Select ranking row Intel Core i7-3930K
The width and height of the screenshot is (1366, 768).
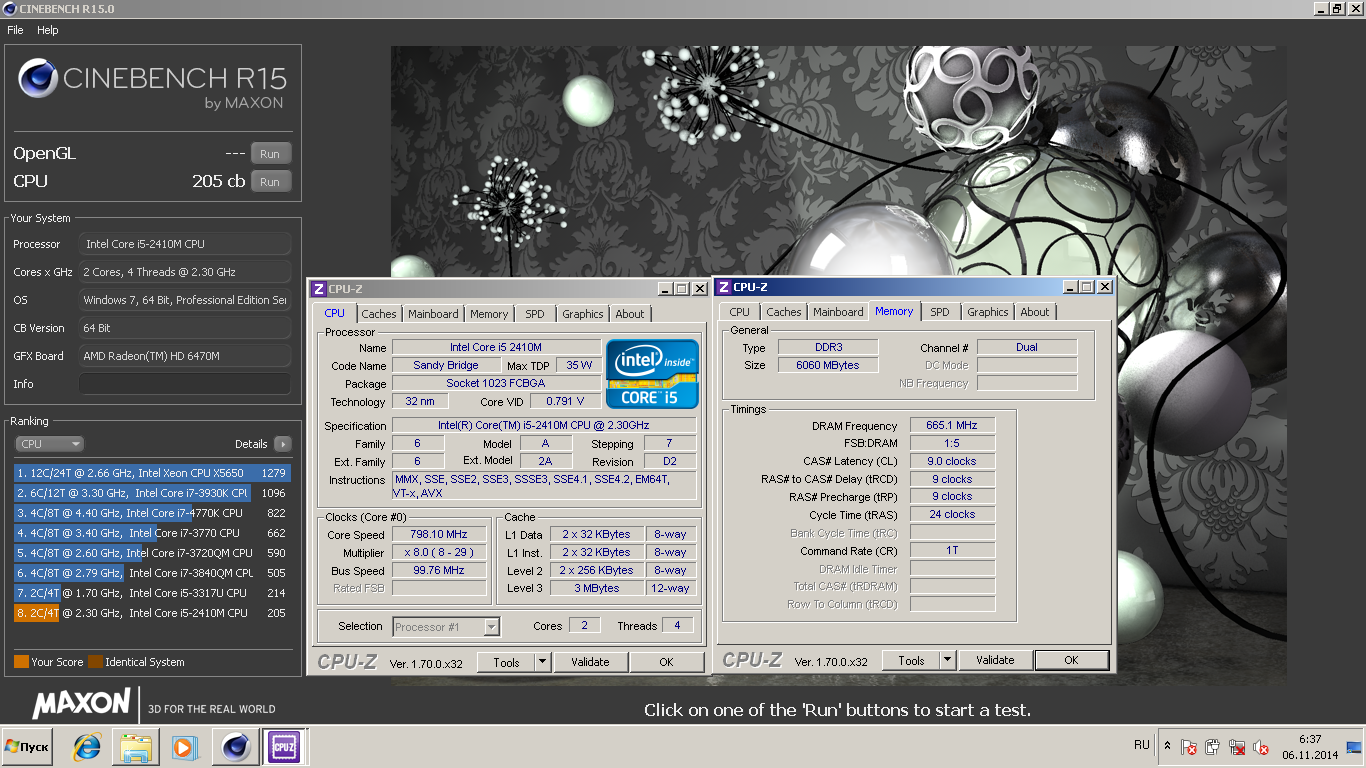[152, 493]
